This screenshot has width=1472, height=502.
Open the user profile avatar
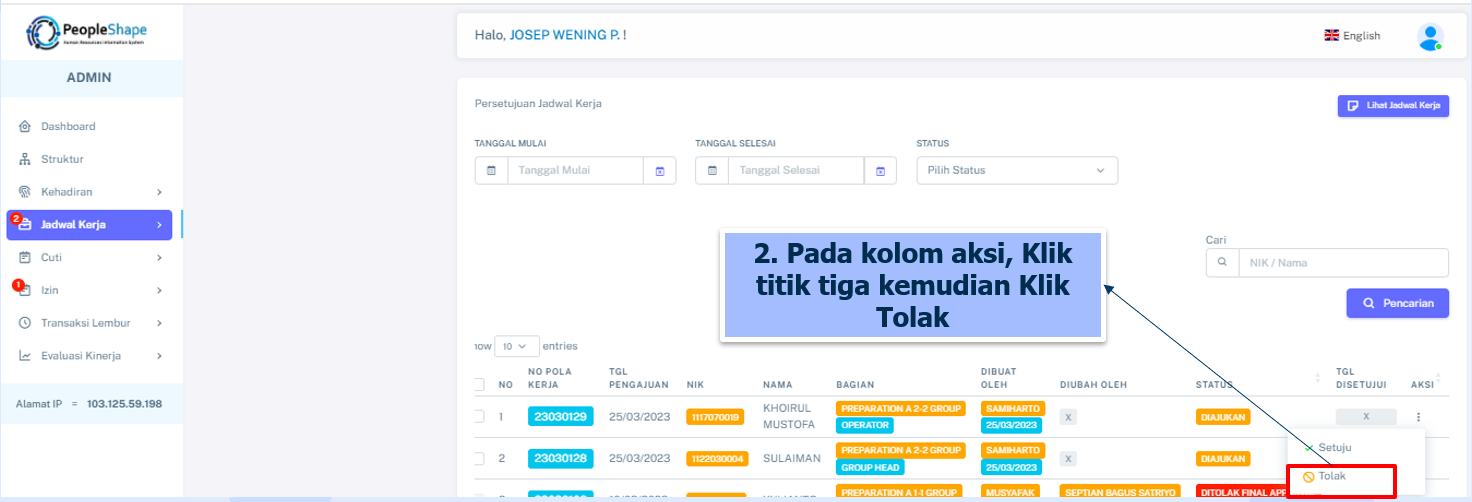(1430, 36)
